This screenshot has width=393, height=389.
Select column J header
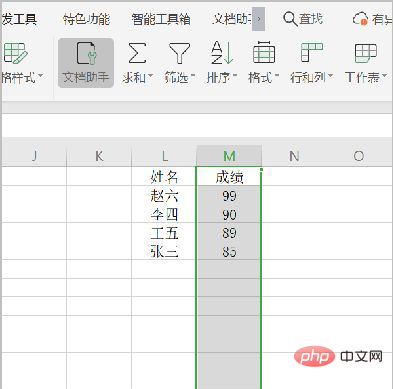(x=34, y=156)
